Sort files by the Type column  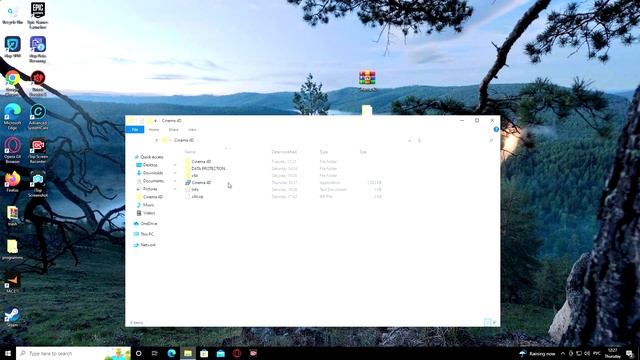point(324,152)
